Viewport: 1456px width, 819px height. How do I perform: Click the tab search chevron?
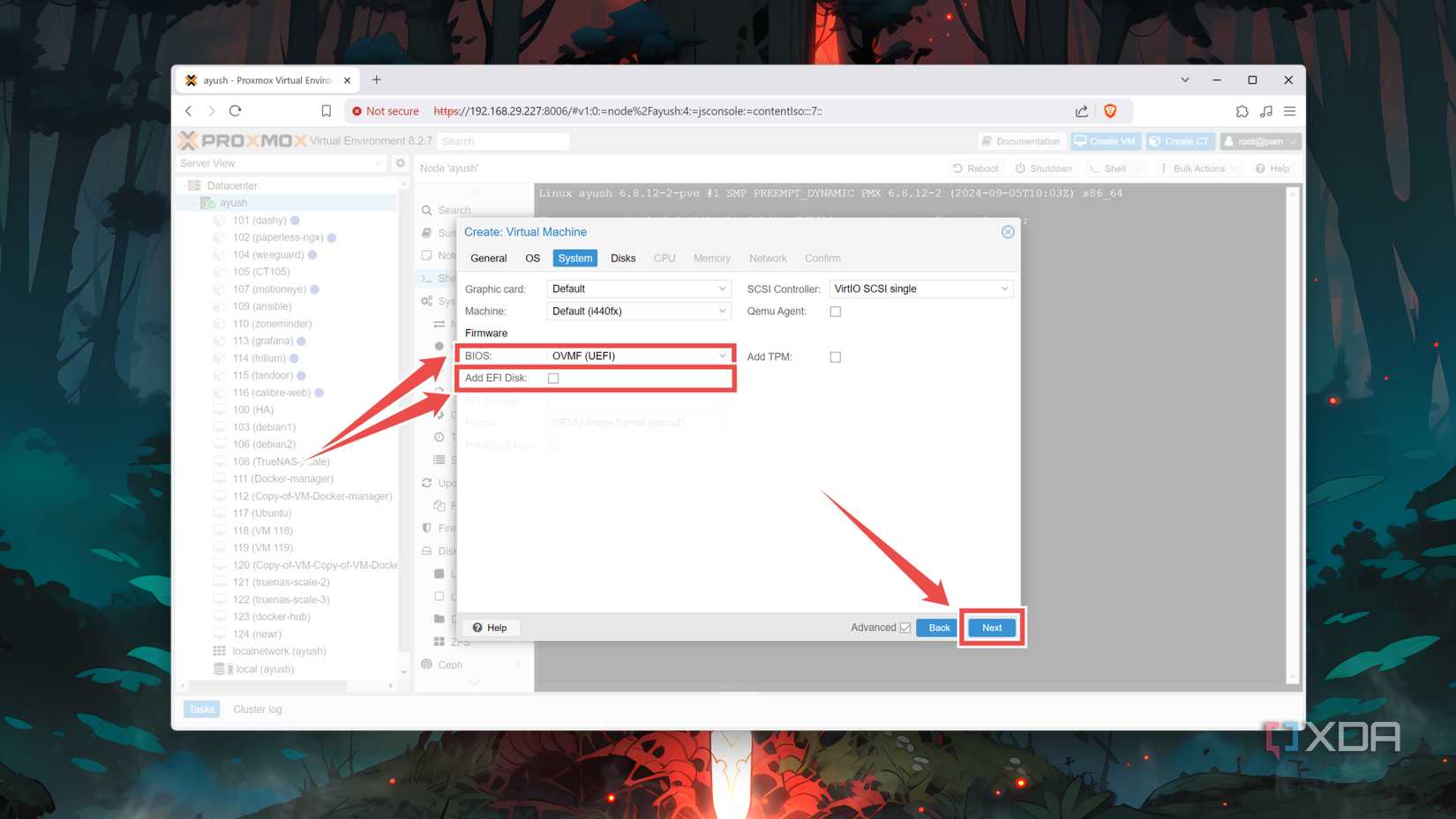coord(1185,79)
